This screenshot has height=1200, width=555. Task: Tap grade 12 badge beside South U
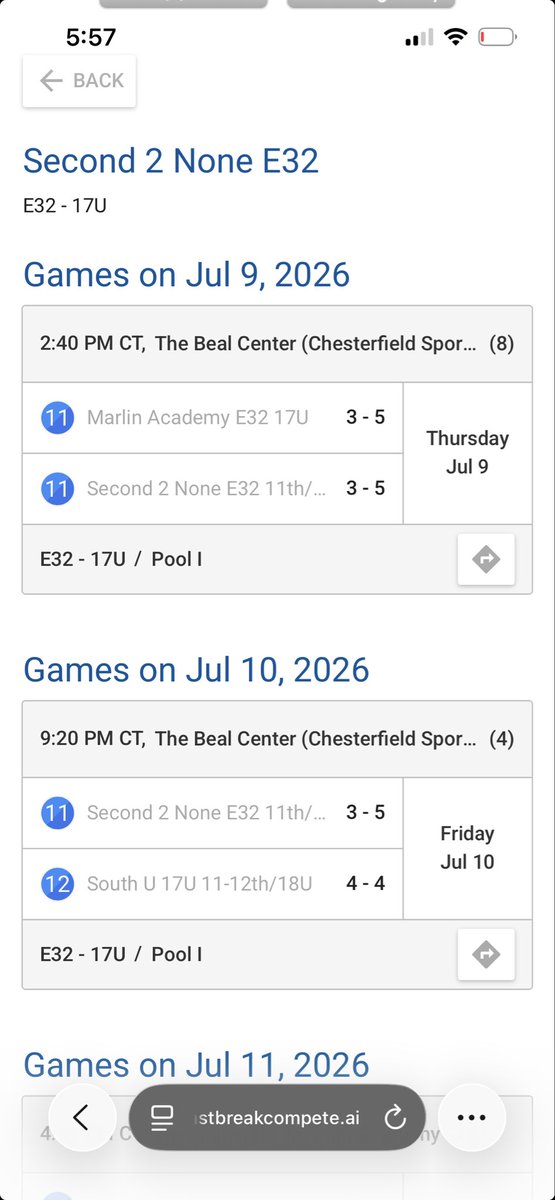click(57, 883)
